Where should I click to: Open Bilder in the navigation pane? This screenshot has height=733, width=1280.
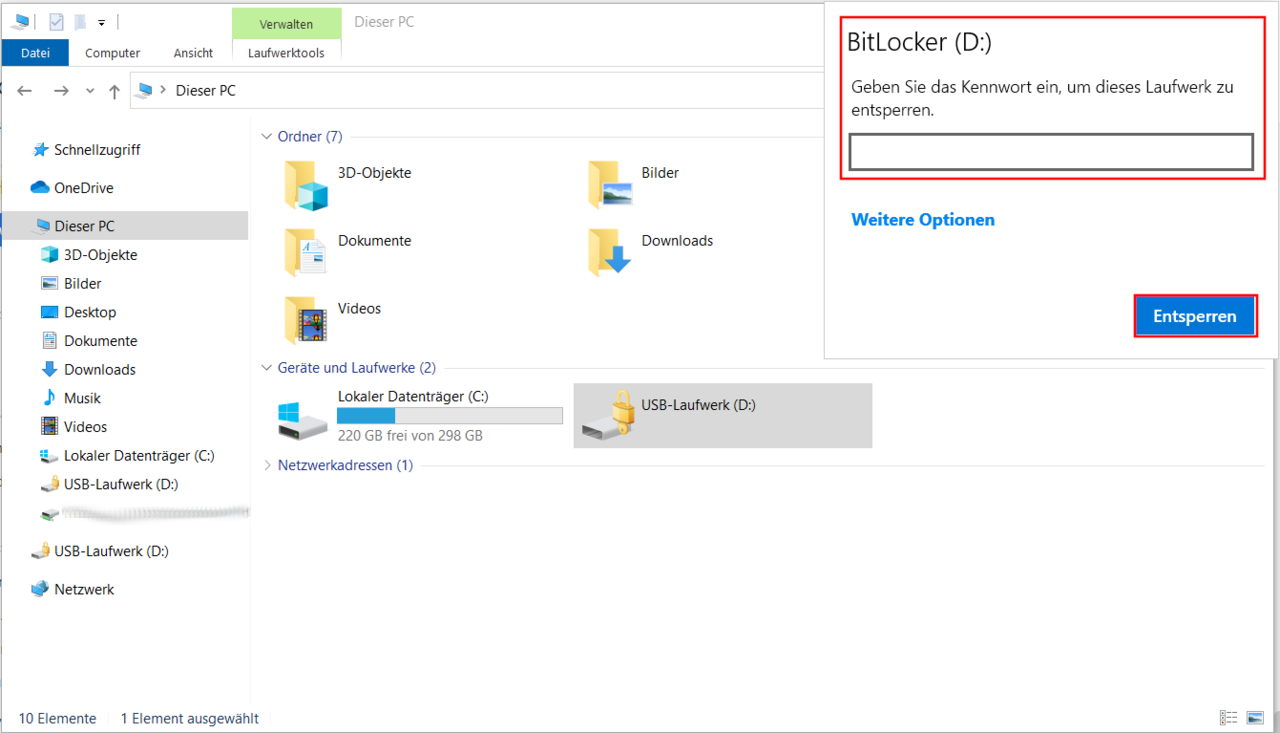82,283
